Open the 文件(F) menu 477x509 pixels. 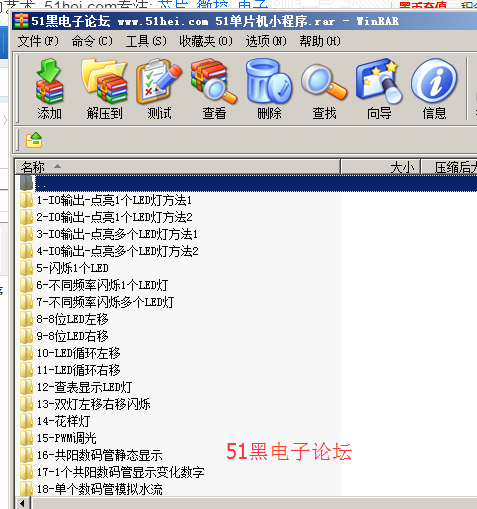point(38,41)
